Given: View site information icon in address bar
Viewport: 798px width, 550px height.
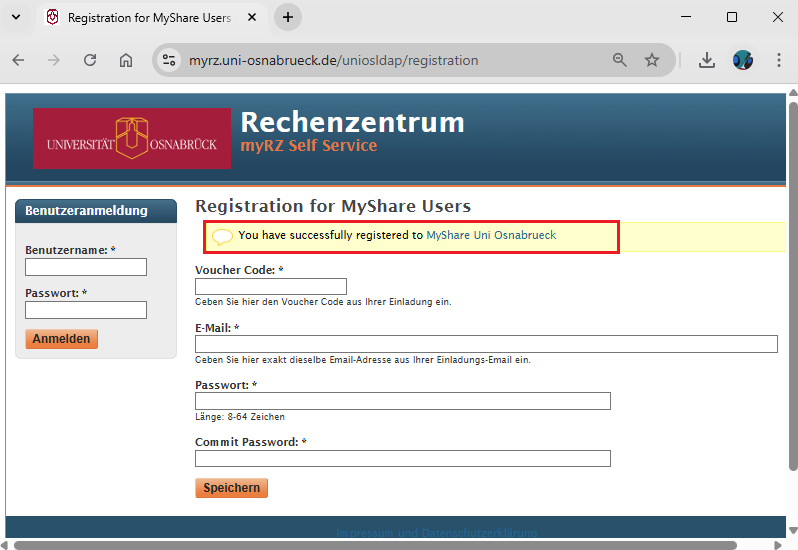Looking at the screenshot, I should click(169, 60).
